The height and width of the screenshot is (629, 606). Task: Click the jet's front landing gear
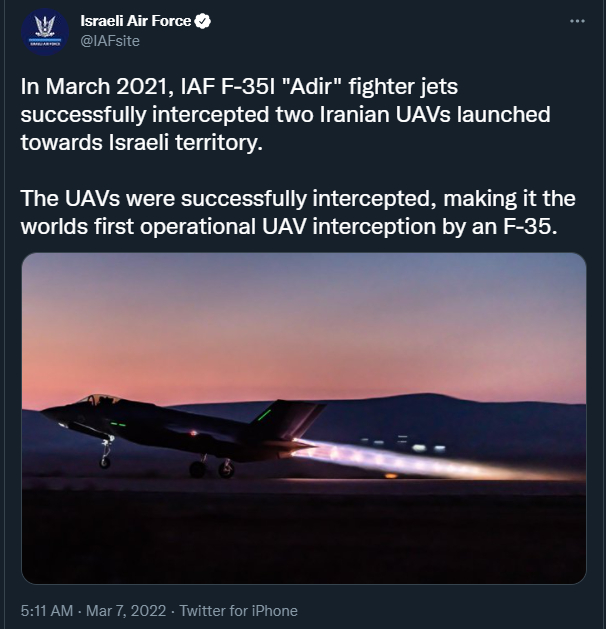tap(105, 458)
